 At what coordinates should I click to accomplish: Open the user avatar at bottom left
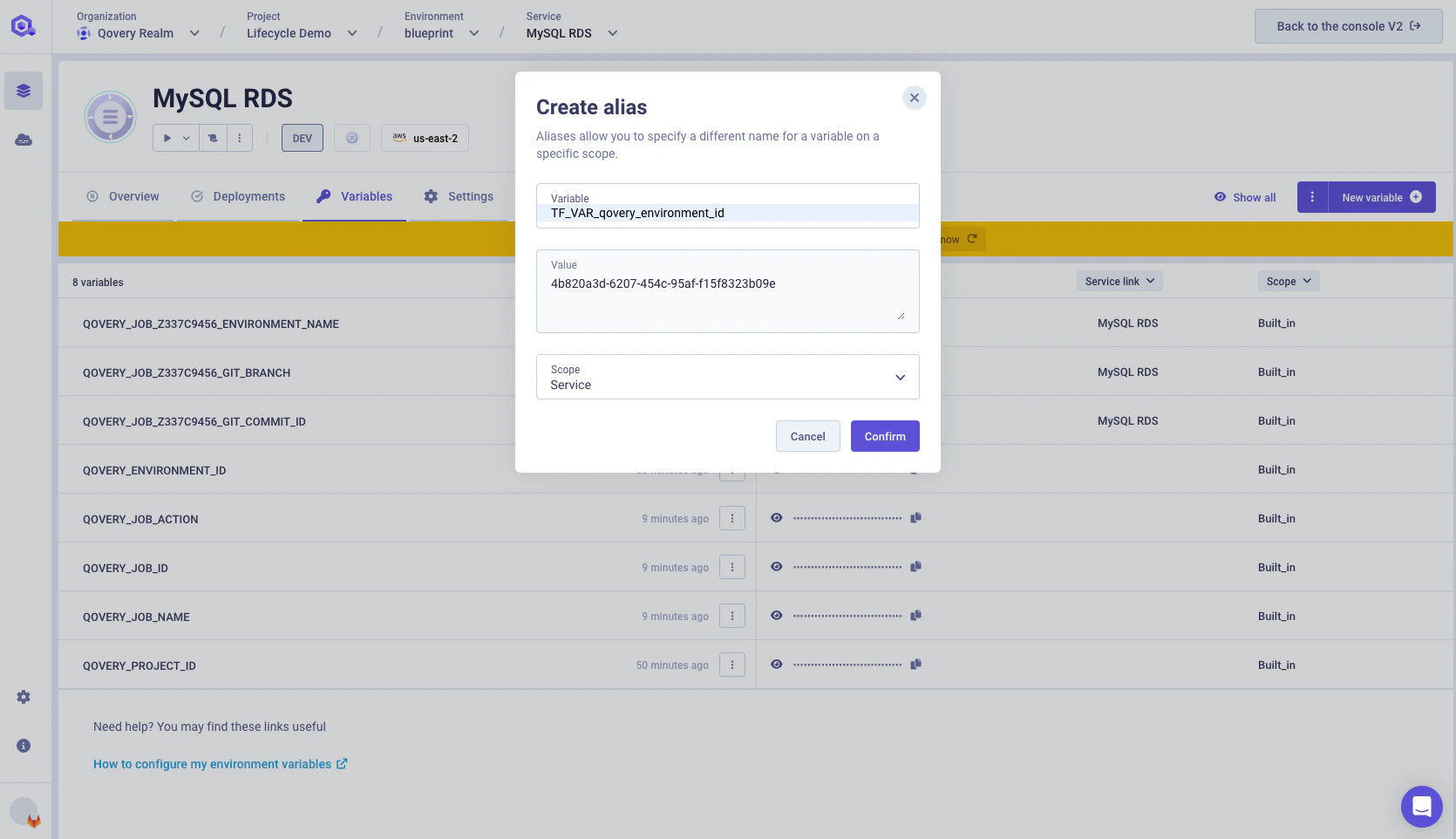tap(24, 812)
